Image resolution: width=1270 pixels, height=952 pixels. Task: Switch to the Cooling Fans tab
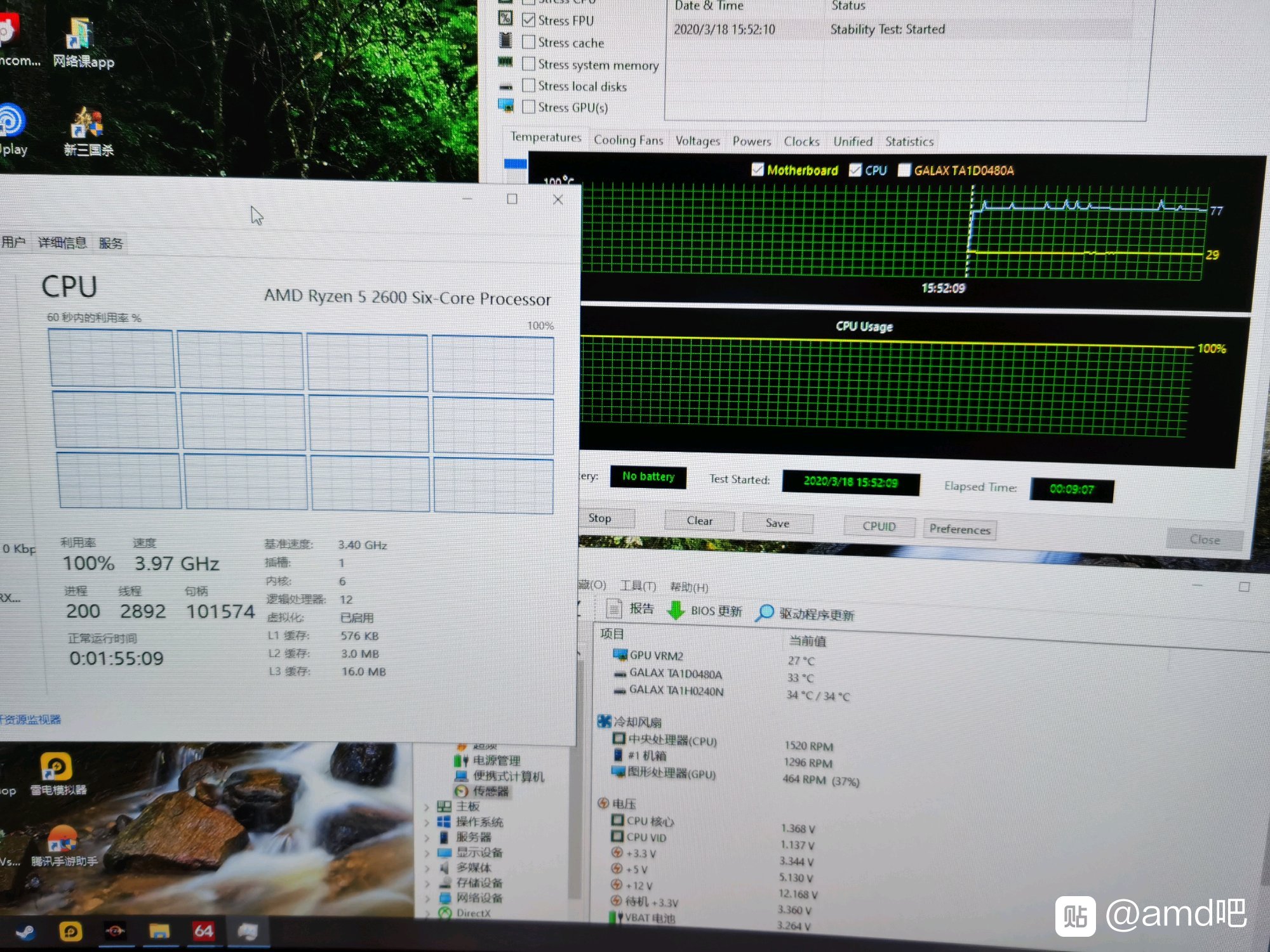[628, 140]
